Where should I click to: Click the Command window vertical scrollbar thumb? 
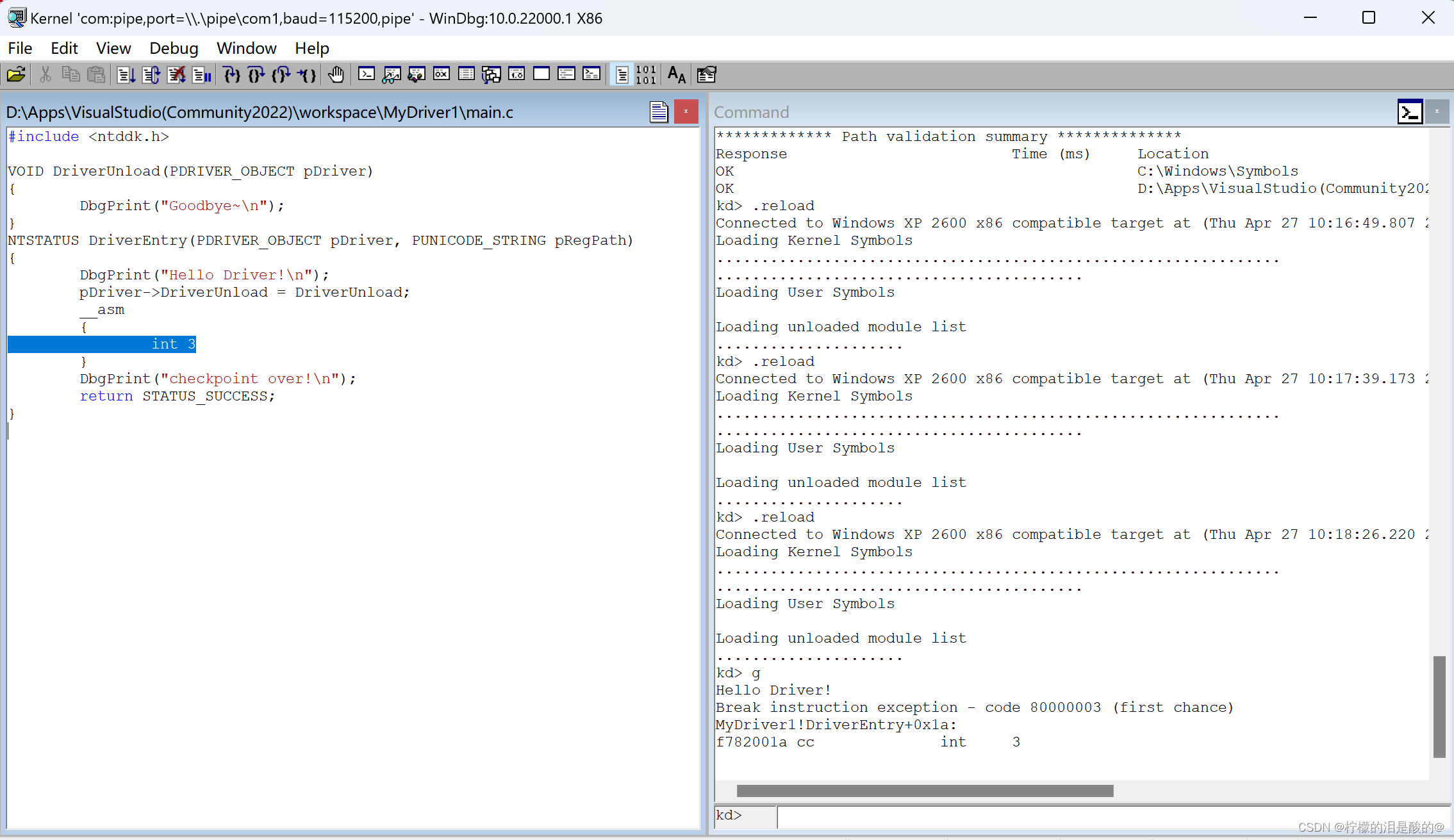tap(1439, 706)
